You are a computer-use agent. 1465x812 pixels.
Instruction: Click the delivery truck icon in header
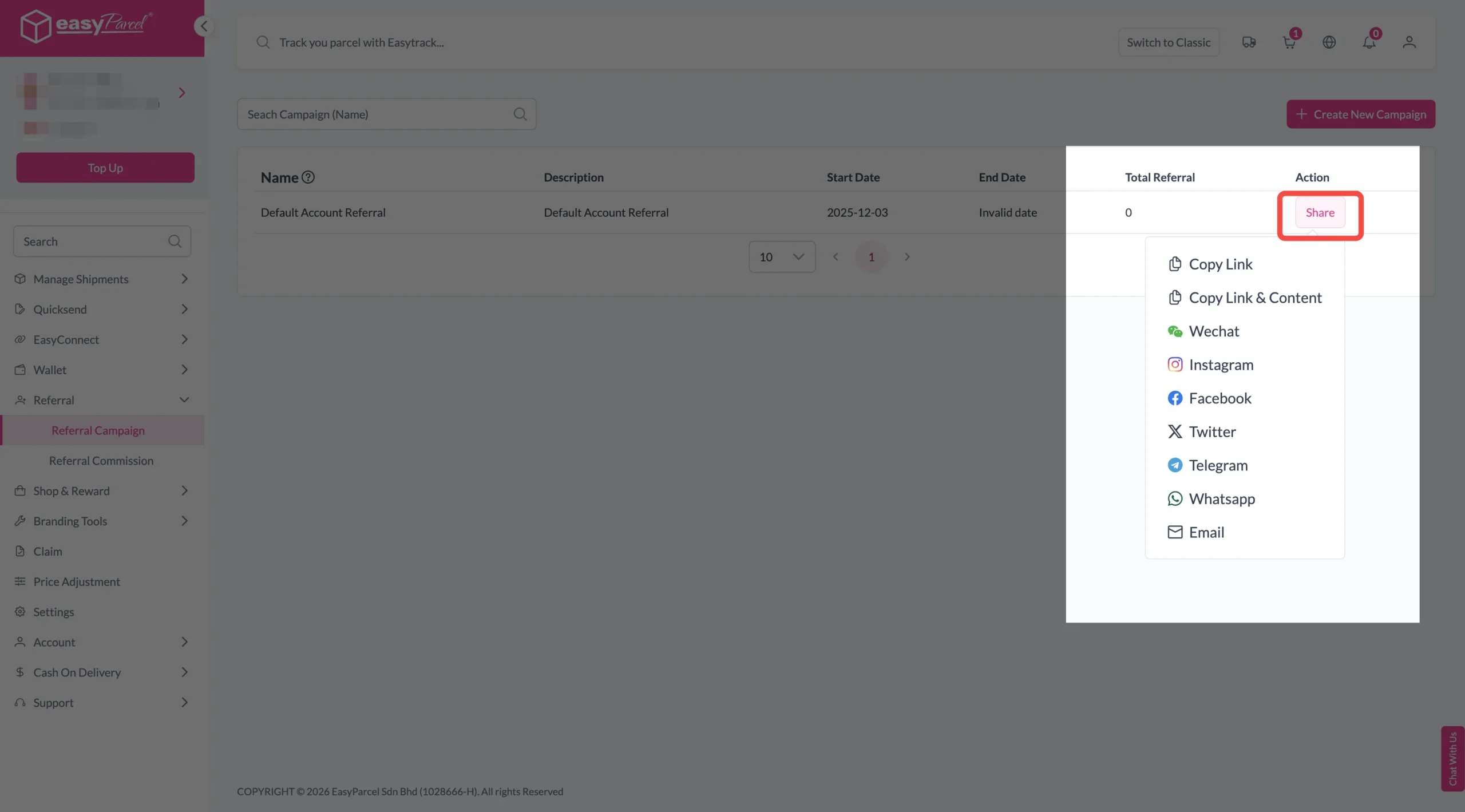1249,42
